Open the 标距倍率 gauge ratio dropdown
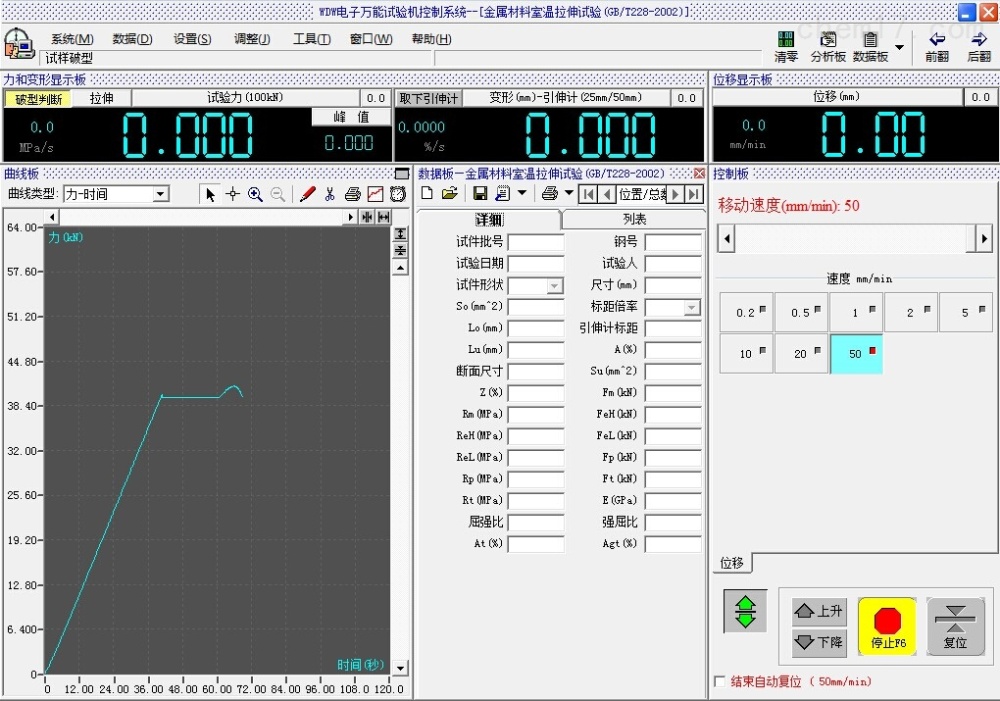The width and height of the screenshot is (1000, 701). point(692,307)
